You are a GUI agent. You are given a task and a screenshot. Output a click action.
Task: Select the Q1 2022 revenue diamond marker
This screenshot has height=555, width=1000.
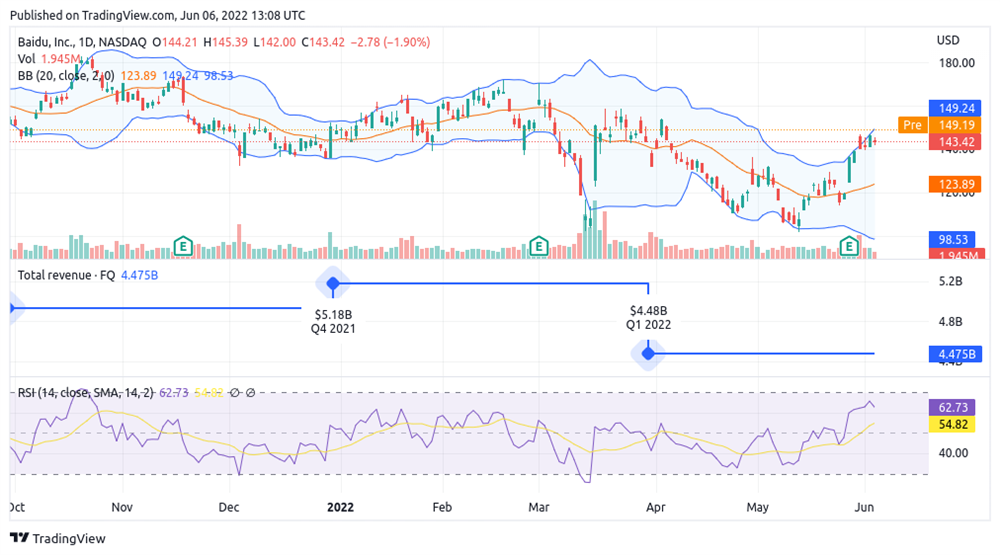[649, 353]
